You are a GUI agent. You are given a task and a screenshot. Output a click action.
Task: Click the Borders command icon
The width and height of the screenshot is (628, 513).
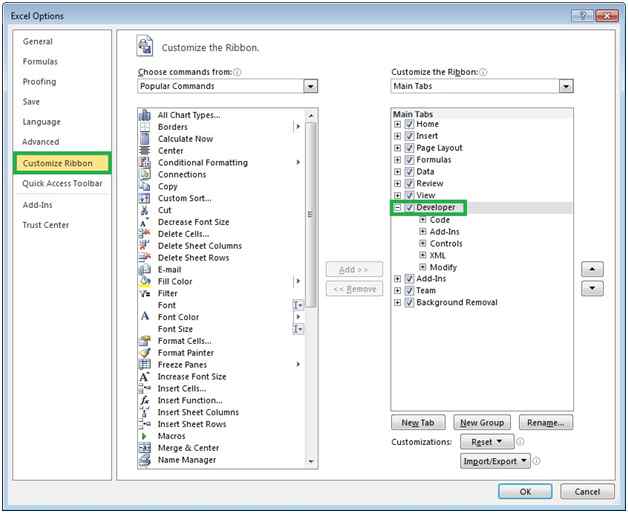tap(145, 127)
